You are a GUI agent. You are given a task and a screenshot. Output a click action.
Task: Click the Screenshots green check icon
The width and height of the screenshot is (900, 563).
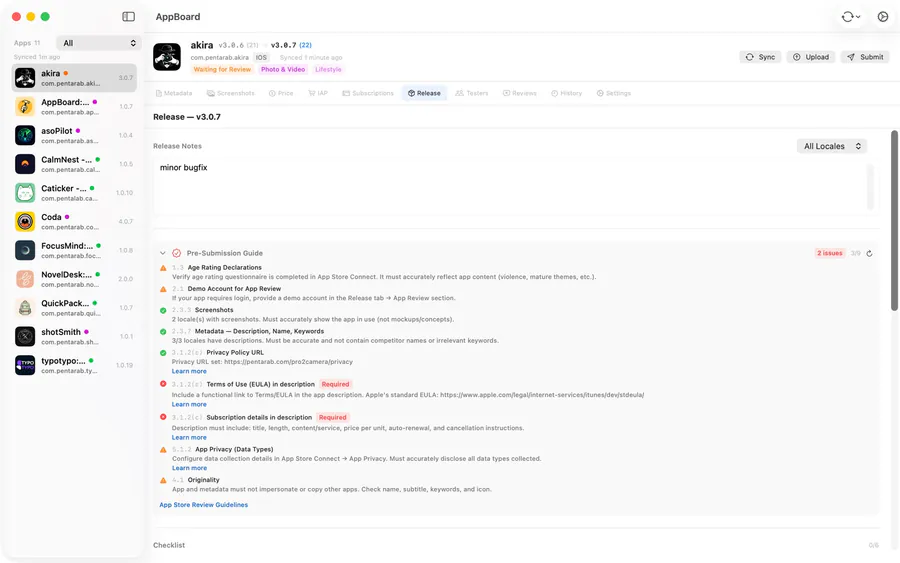point(163,310)
